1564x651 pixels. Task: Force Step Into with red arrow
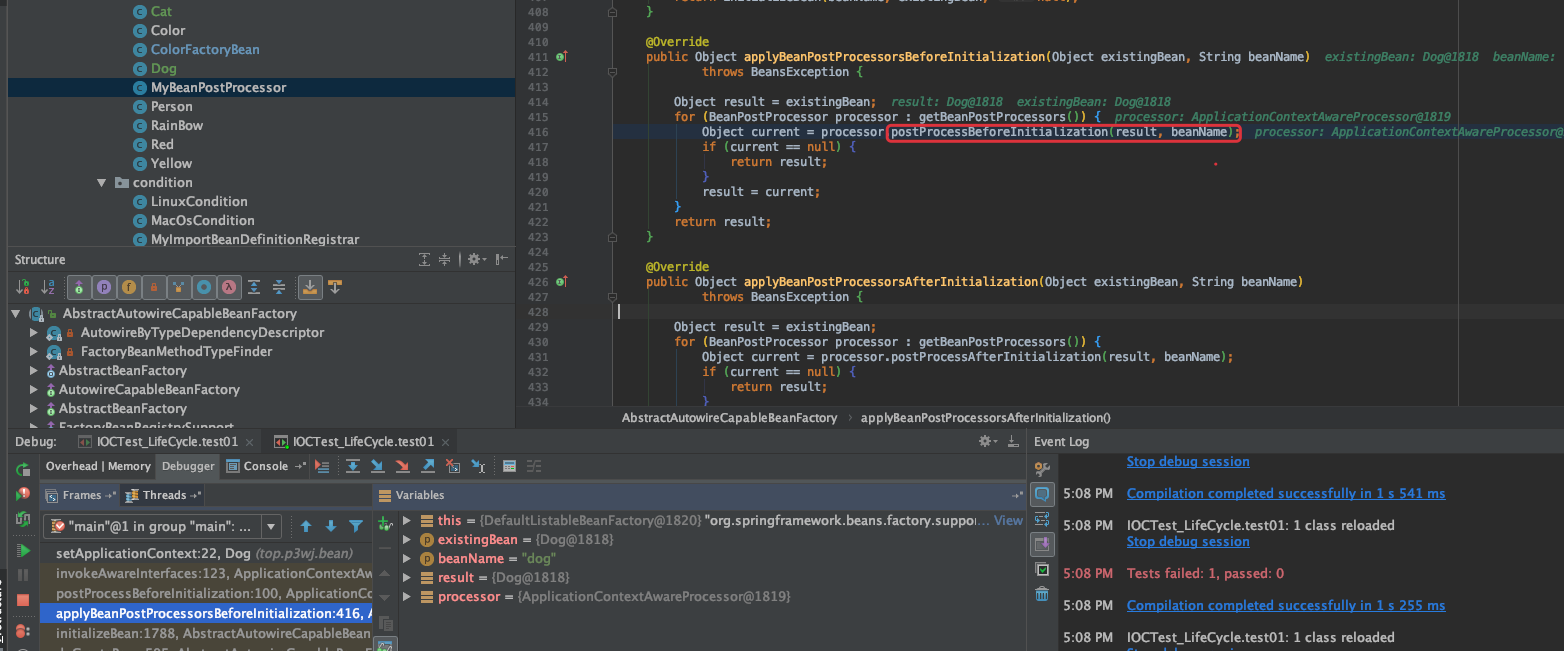(402, 466)
